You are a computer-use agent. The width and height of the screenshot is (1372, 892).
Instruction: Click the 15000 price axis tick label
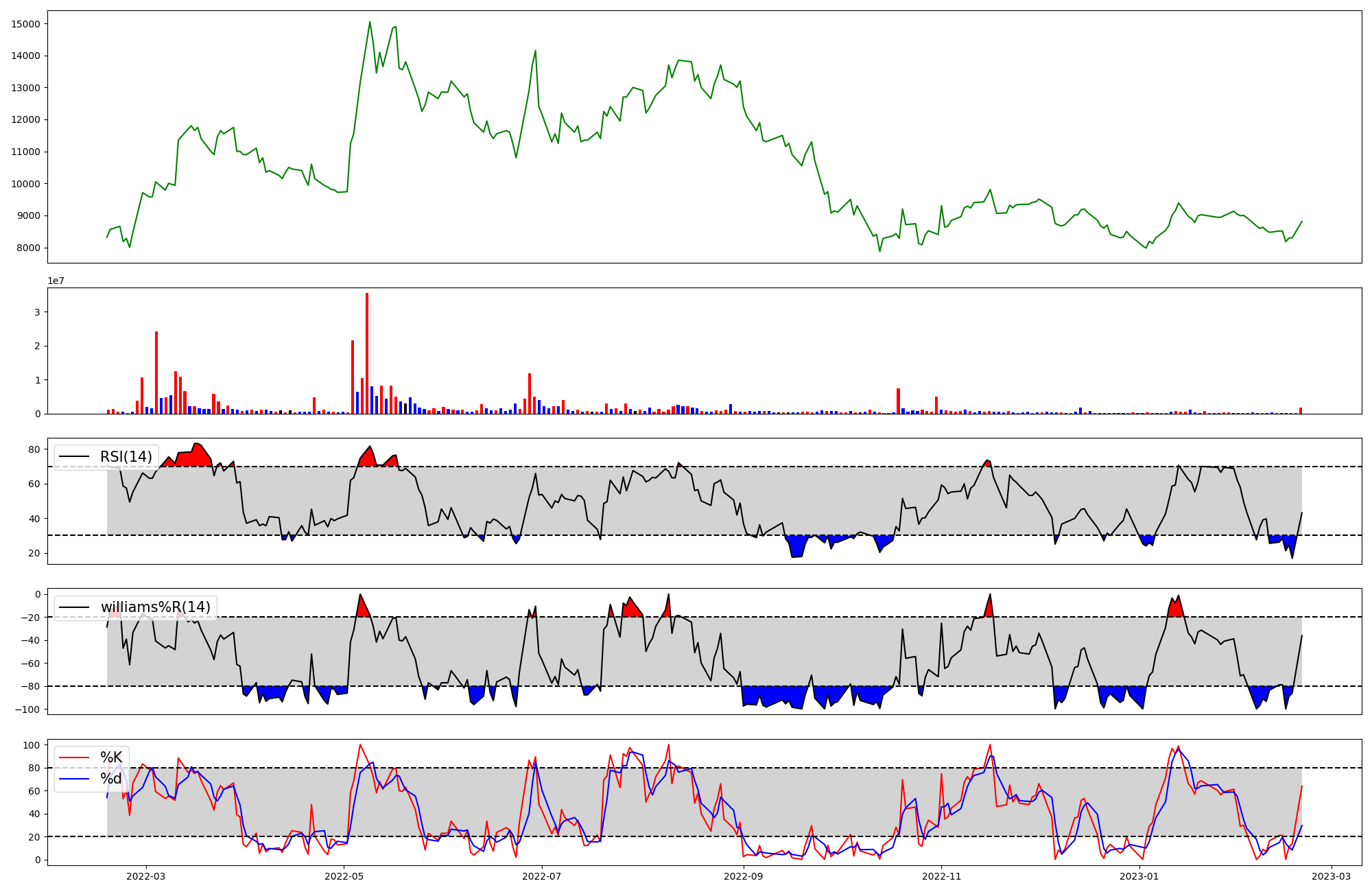point(25,24)
